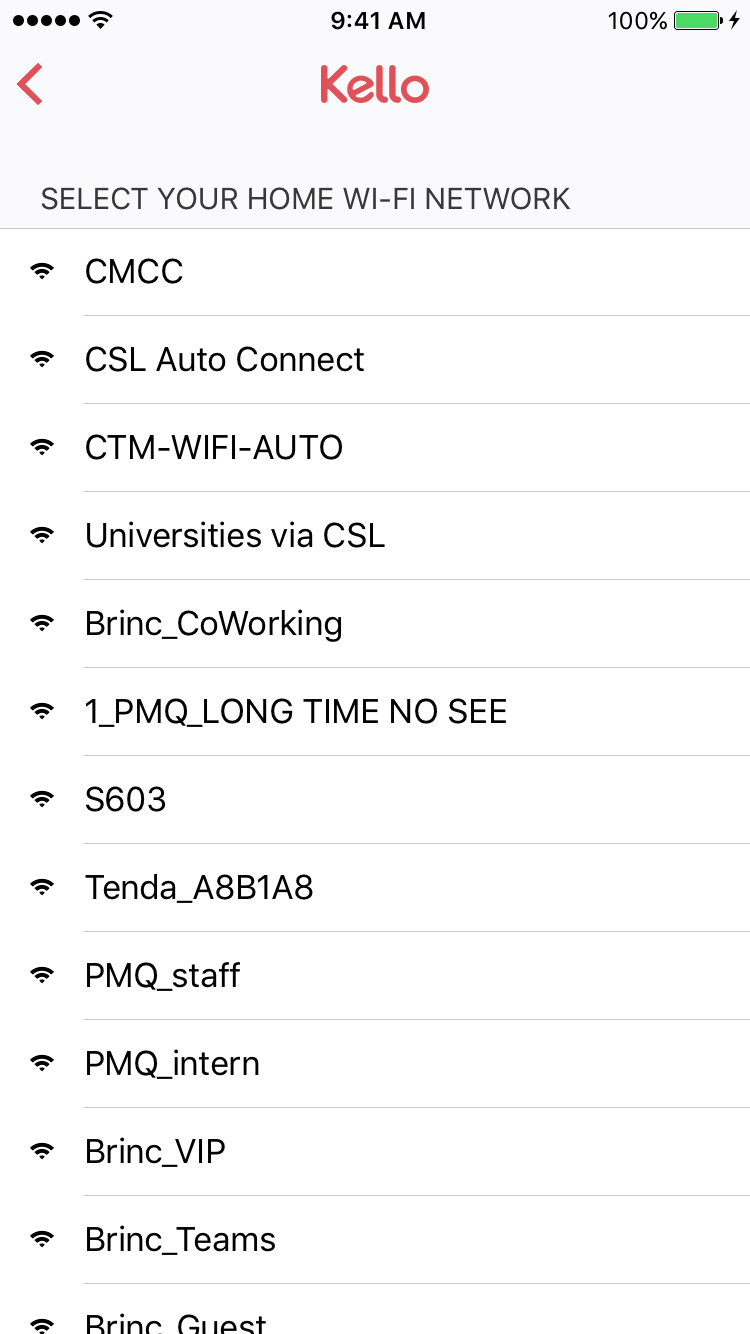Tap Wi-Fi signal icon beside CMCC
This screenshot has width=750, height=1334.
(42, 271)
